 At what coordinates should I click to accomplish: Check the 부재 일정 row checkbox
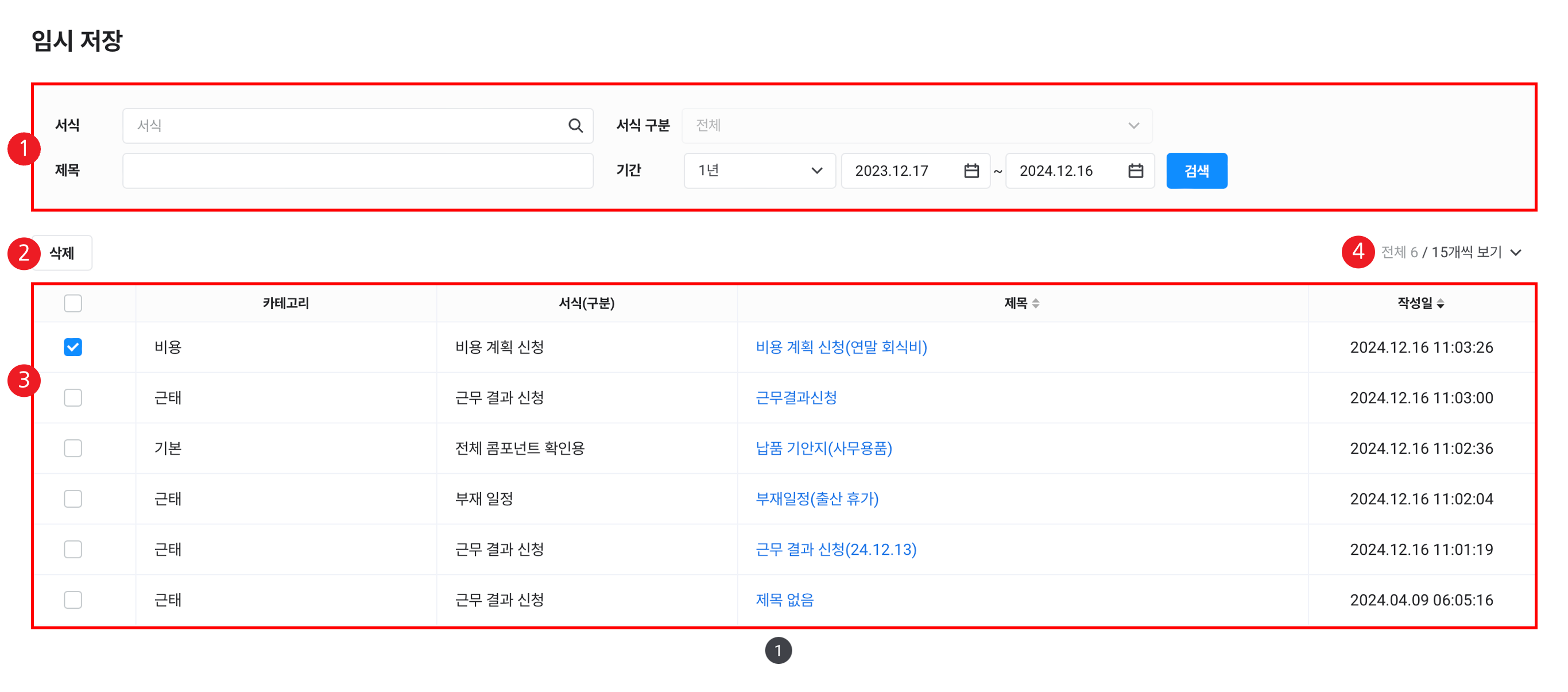(x=73, y=498)
